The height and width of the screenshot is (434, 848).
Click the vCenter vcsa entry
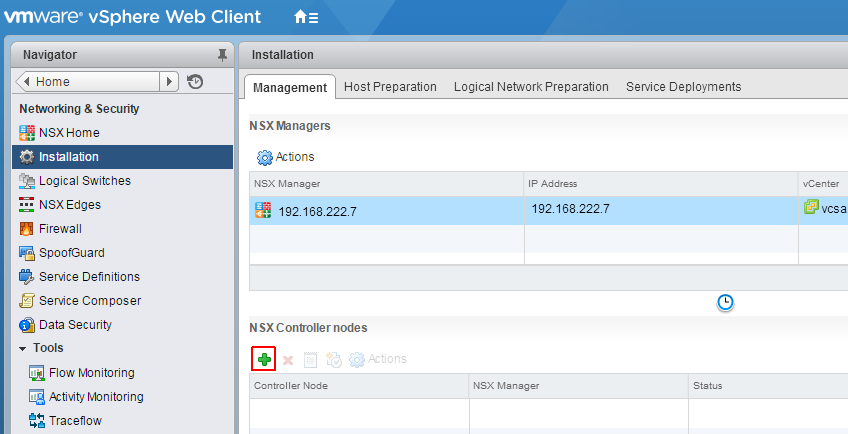826,208
